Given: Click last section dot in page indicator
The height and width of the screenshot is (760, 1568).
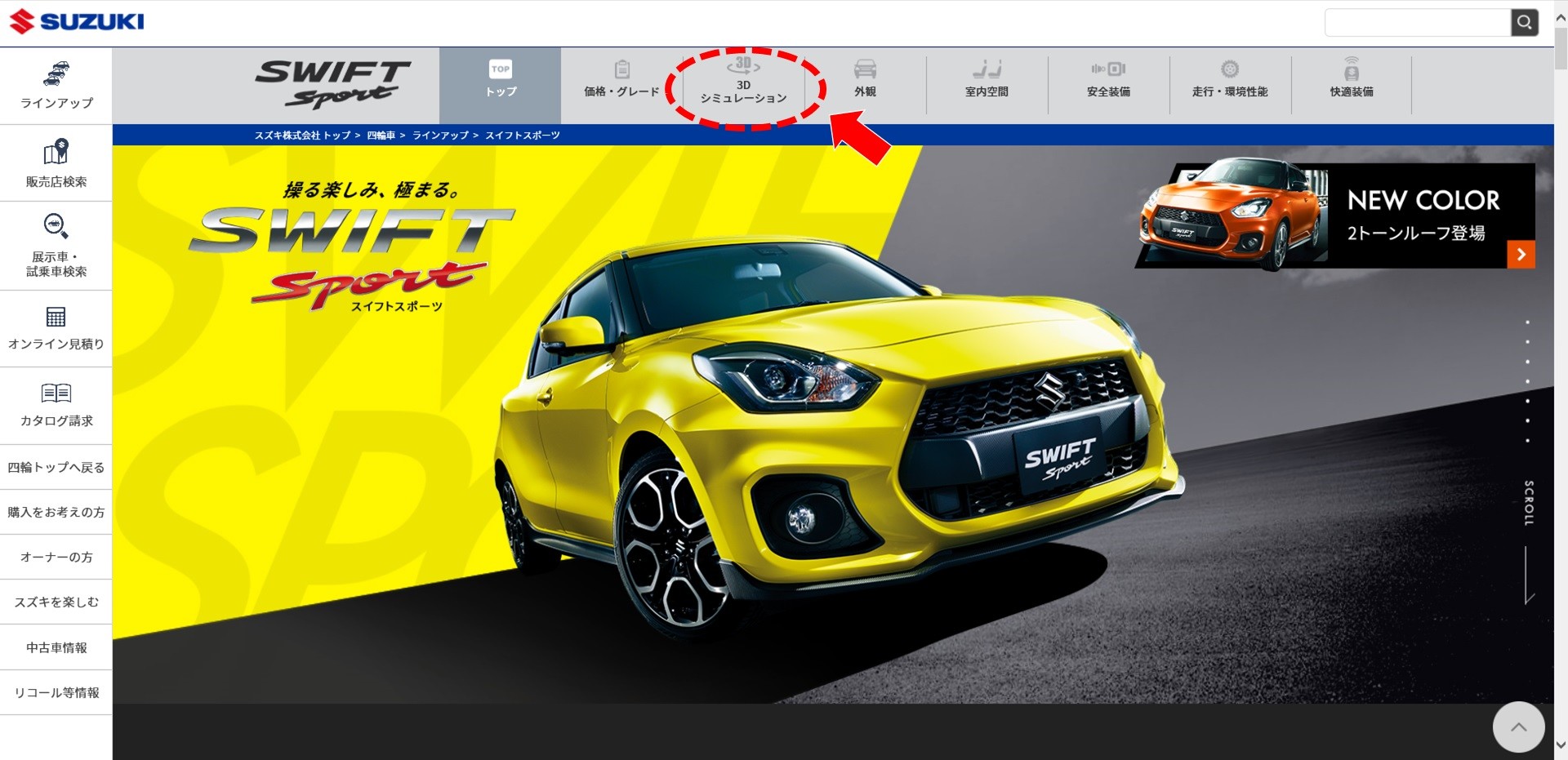Looking at the screenshot, I should point(1527,441).
